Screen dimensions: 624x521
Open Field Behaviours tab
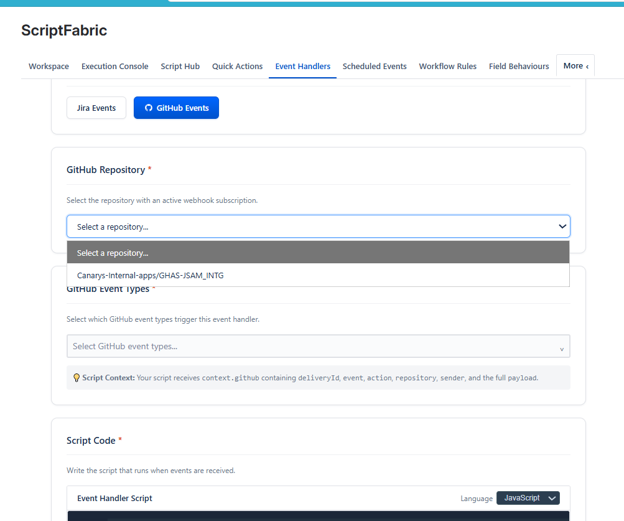pyautogui.click(x=519, y=66)
